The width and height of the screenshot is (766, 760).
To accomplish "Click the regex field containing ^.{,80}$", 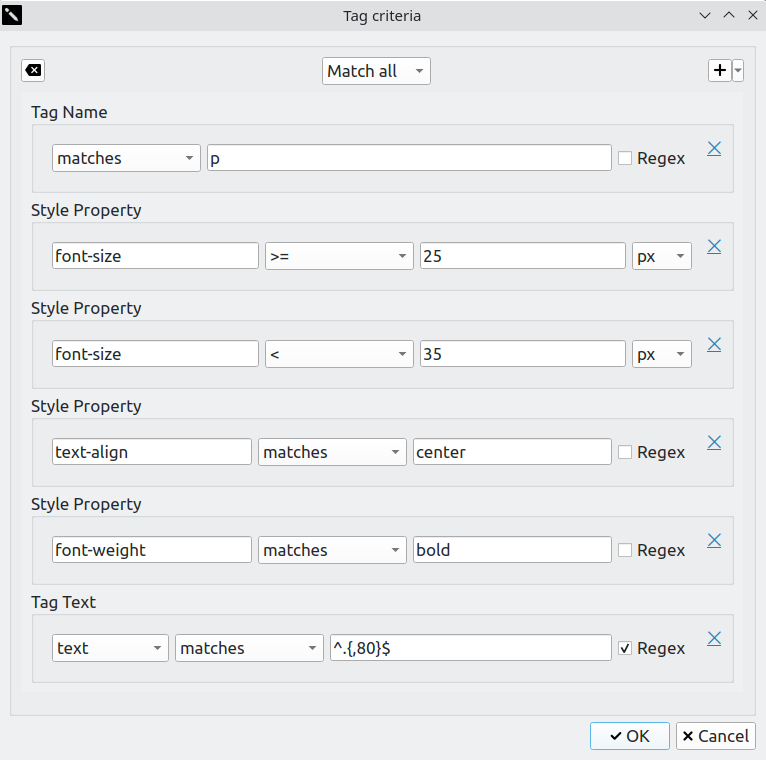I will (x=470, y=648).
